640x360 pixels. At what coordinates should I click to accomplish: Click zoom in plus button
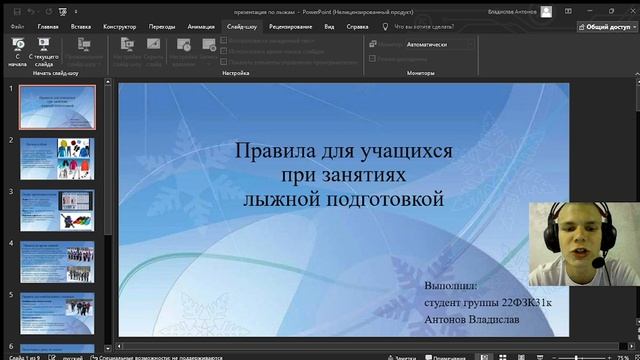(608, 358)
